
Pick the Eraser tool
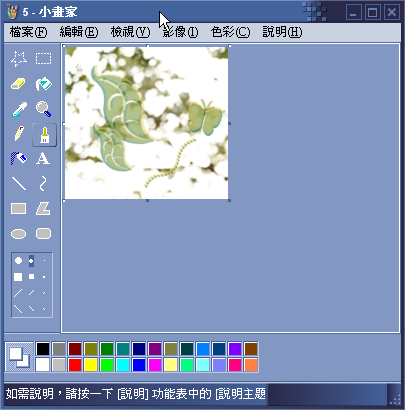coord(19,84)
